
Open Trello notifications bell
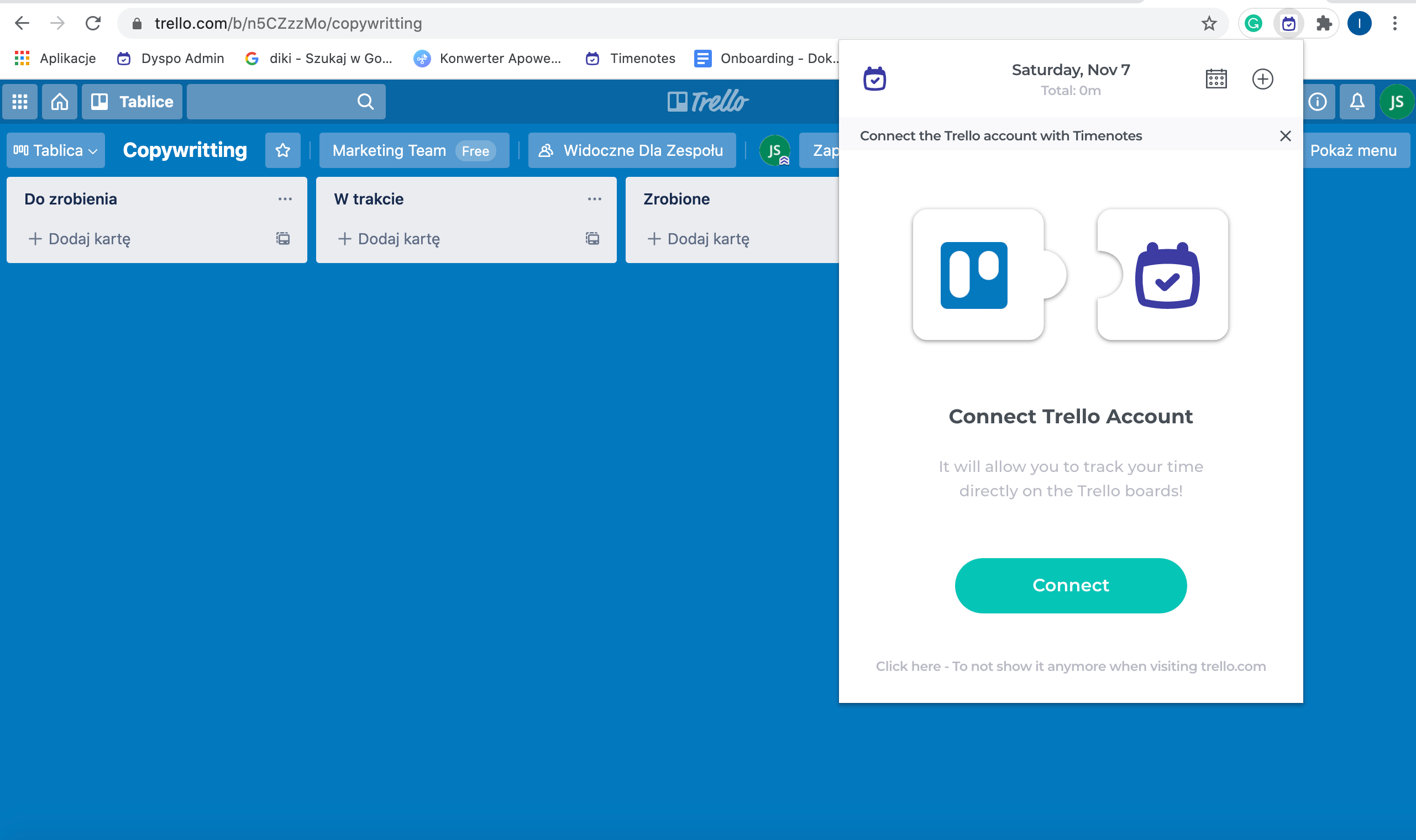click(1356, 102)
